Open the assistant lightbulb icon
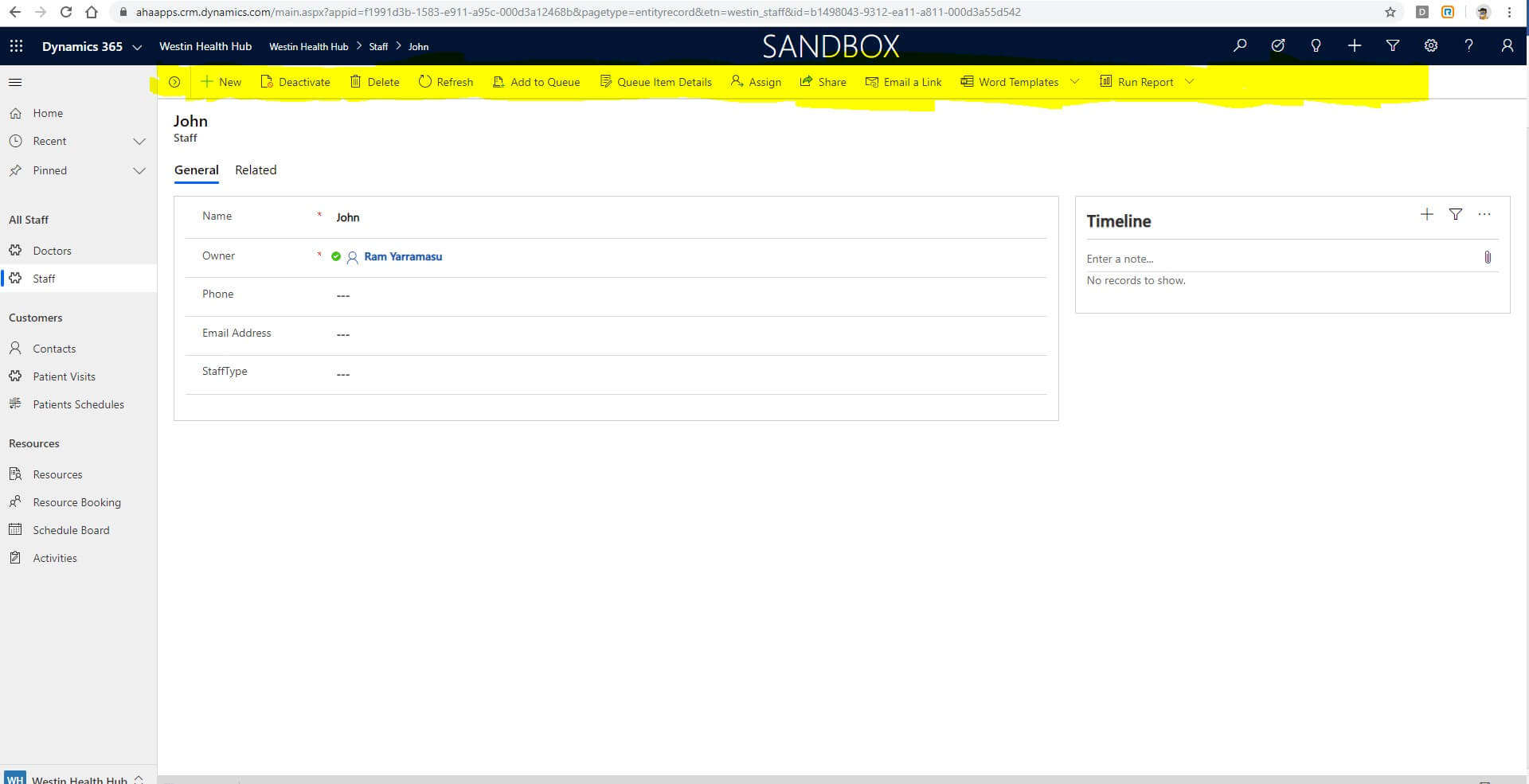 pyautogui.click(x=1316, y=46)
